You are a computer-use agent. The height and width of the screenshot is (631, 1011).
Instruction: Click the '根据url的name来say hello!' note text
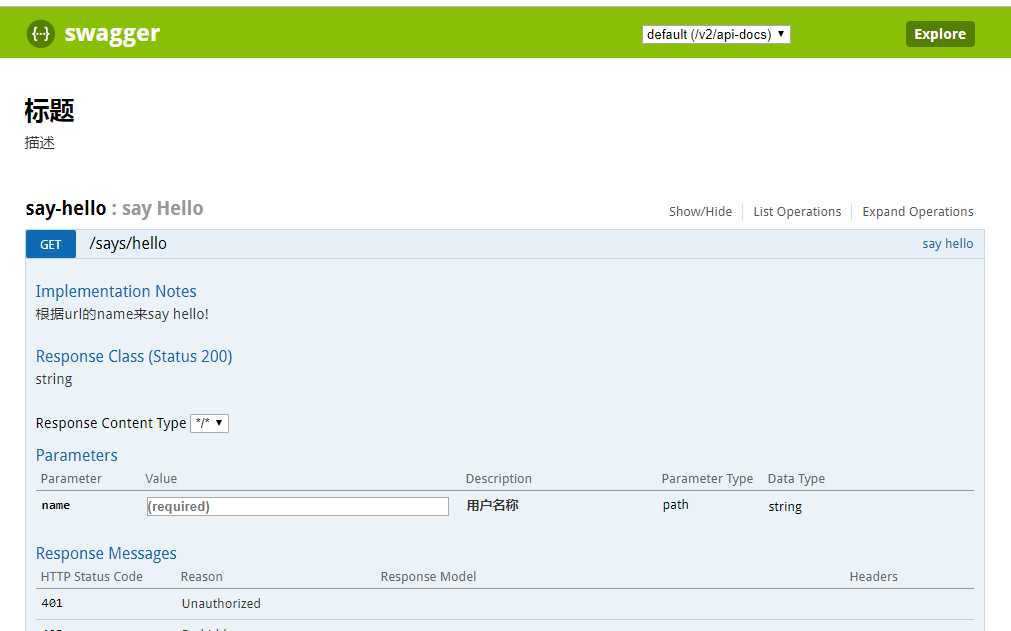coord(122,314)
